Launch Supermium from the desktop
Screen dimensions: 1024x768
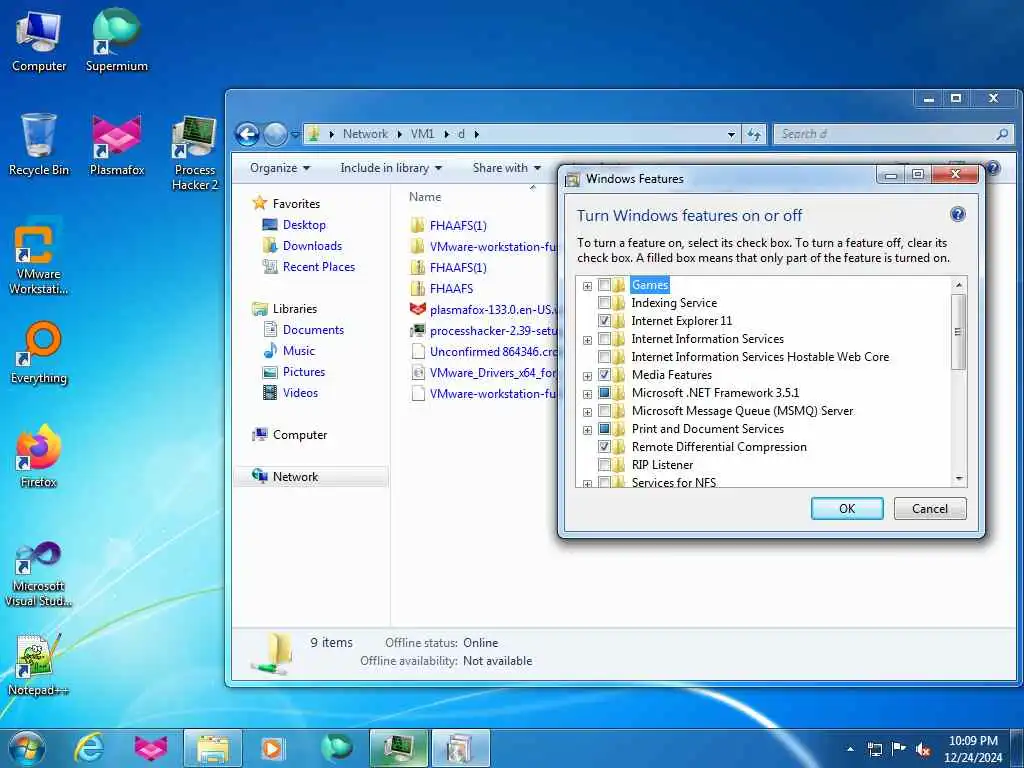coord(116,41)
